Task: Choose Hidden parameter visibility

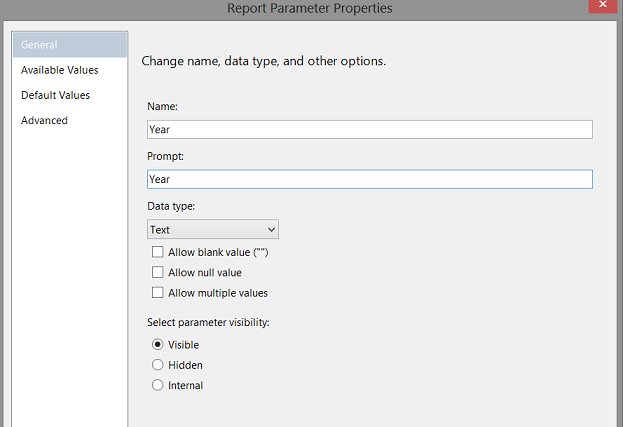Action: click(x=157, y=365)
